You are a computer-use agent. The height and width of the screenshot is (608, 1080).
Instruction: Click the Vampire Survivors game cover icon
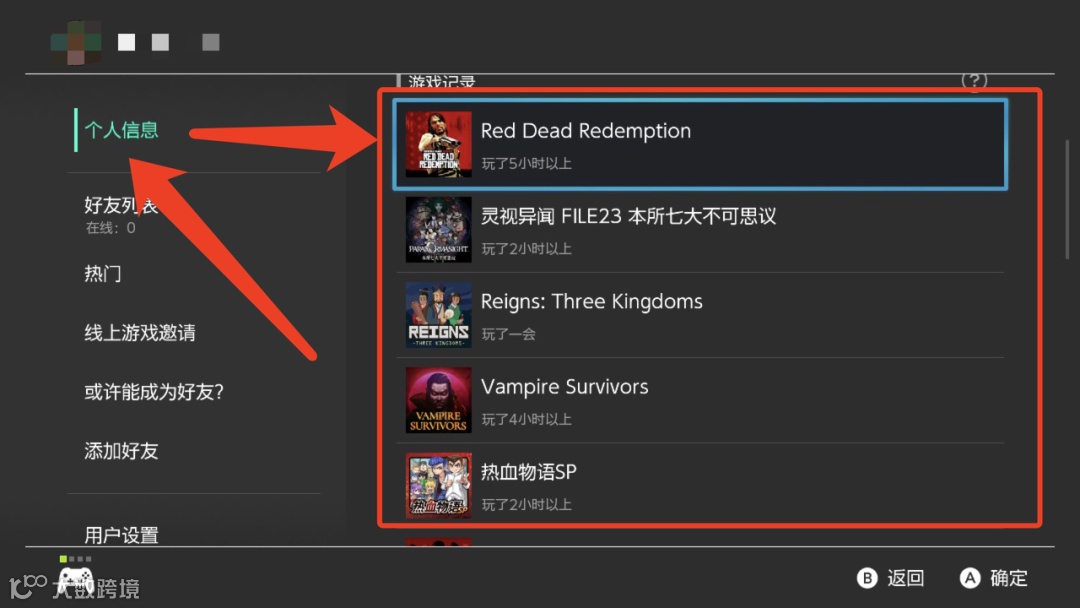pos(439,400)
